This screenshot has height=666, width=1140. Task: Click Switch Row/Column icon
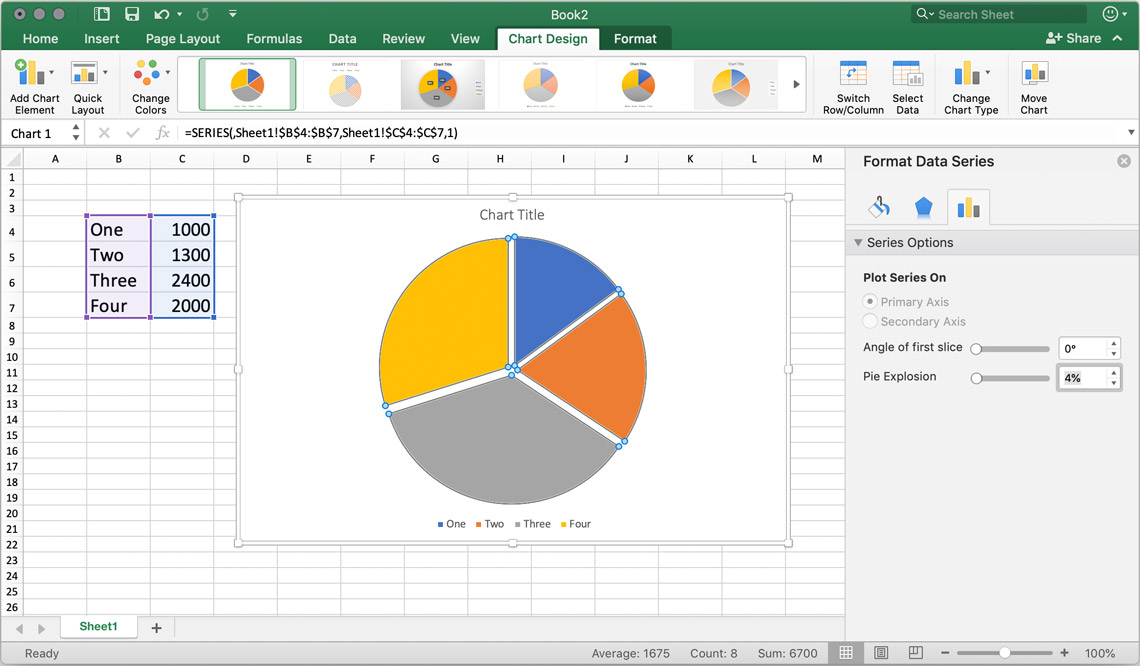tap(853, 73)
